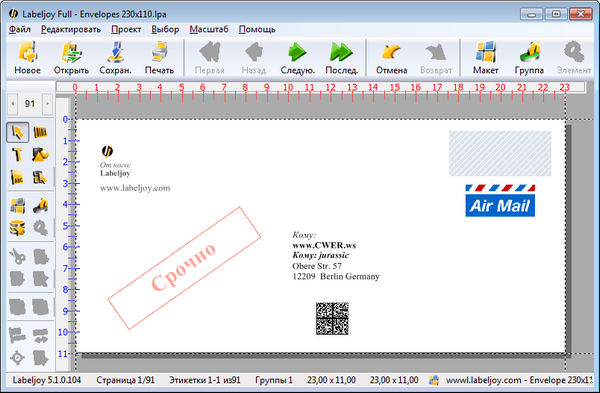Viewport: 600px width, 393px height.
Task: Open the Редактировать menu
Action: 71,29
